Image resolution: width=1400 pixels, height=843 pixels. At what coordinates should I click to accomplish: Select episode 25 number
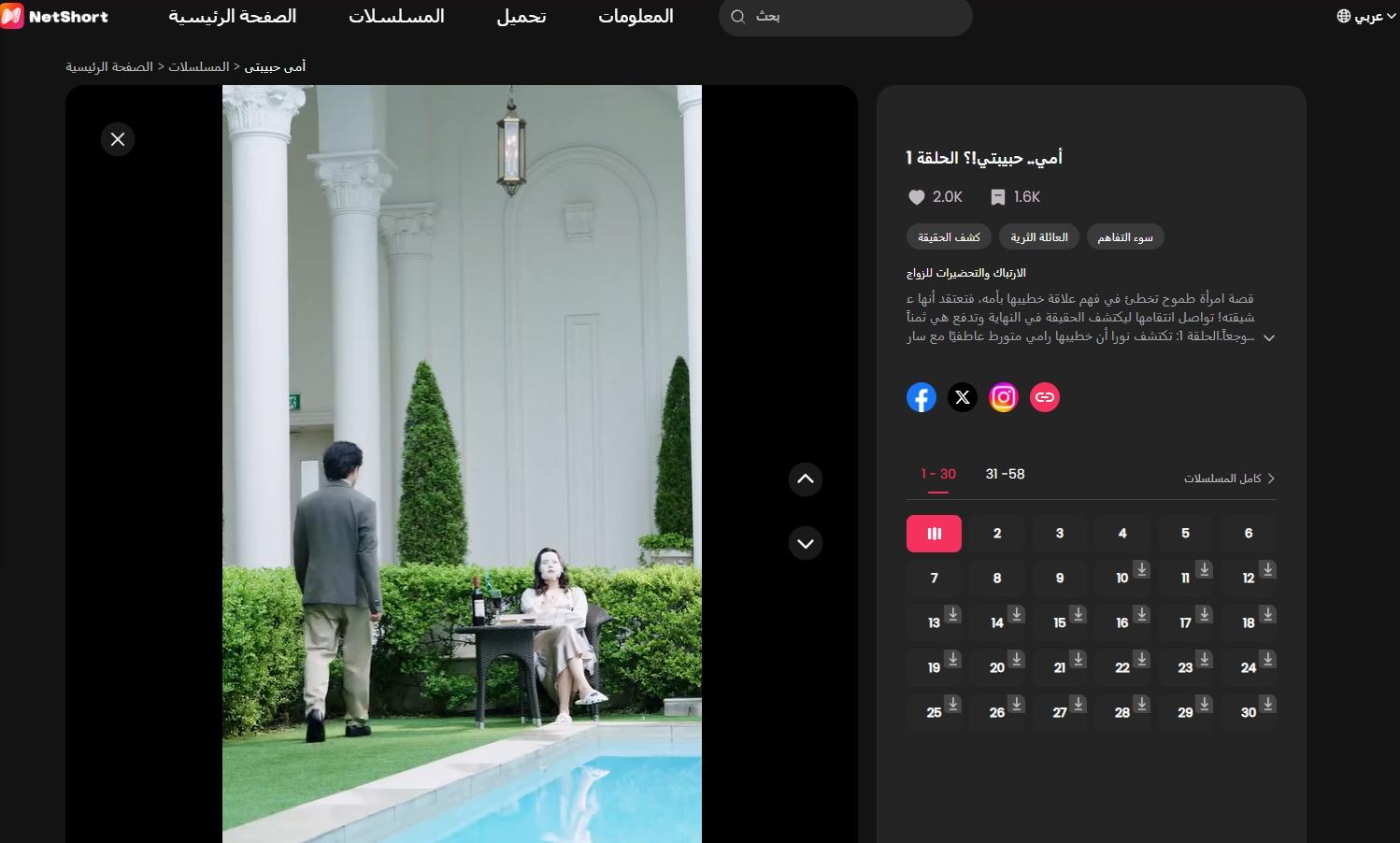coord(934,712)
